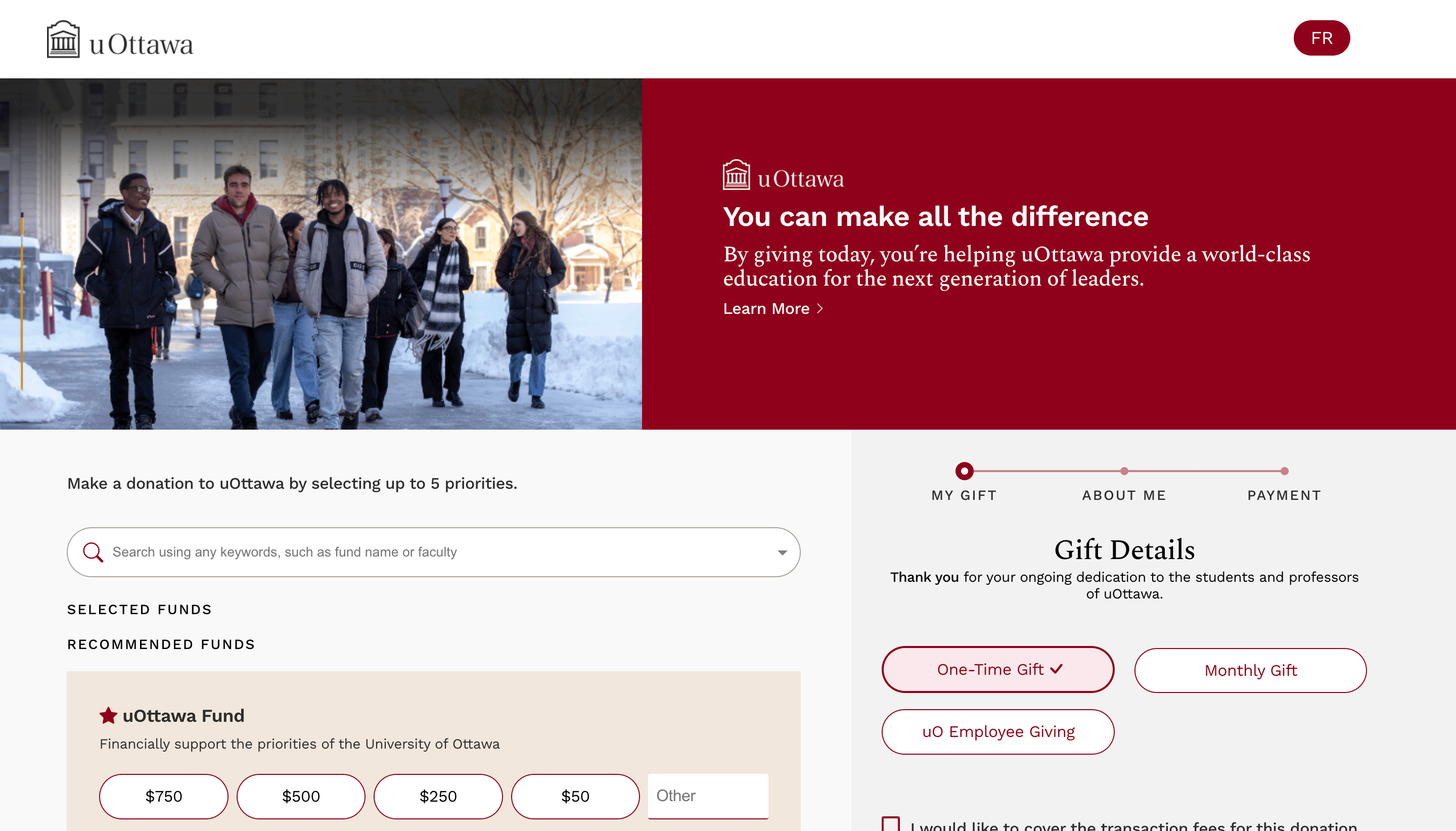Jump to the Payment step
This screenshot has height=831, width=1456.
(x=1284, y=472)
